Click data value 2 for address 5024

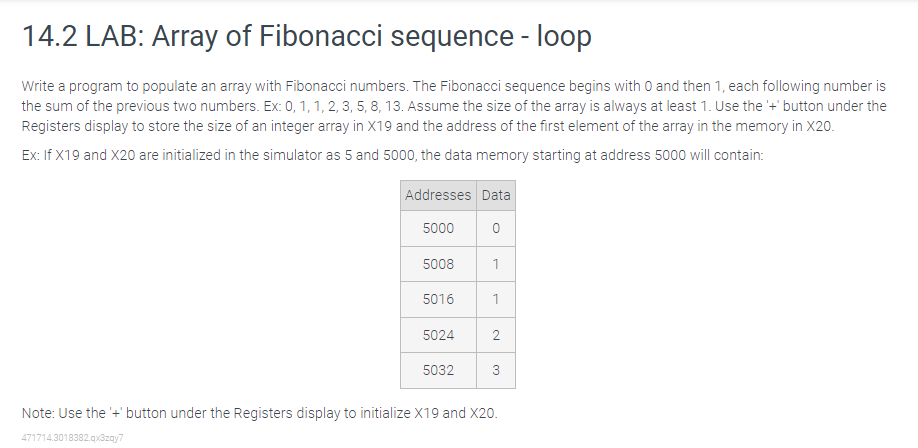pyautogui.click(x=496, y=335)
